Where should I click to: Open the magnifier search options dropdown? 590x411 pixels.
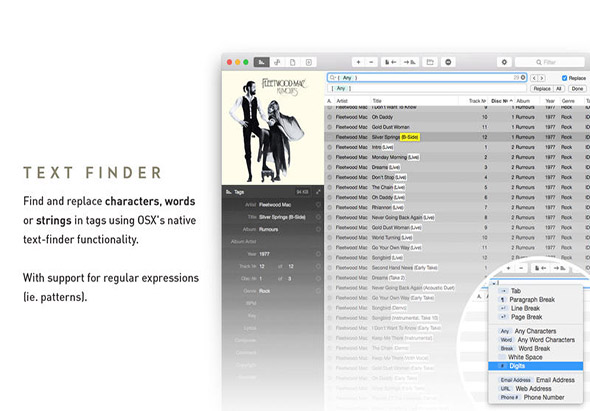point(333,78)
